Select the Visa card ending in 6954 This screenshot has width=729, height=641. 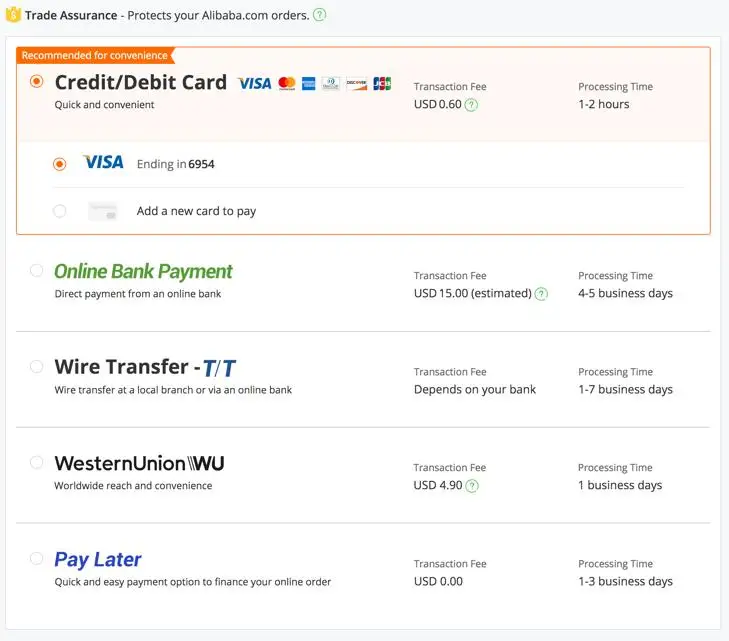click(x=60, y=164)
